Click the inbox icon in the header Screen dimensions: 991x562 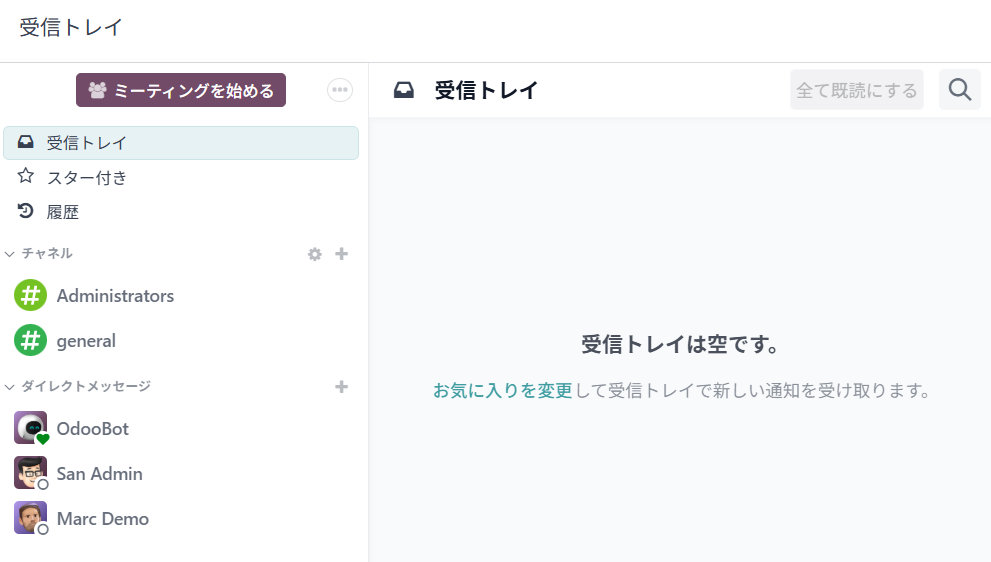(404, 90)
